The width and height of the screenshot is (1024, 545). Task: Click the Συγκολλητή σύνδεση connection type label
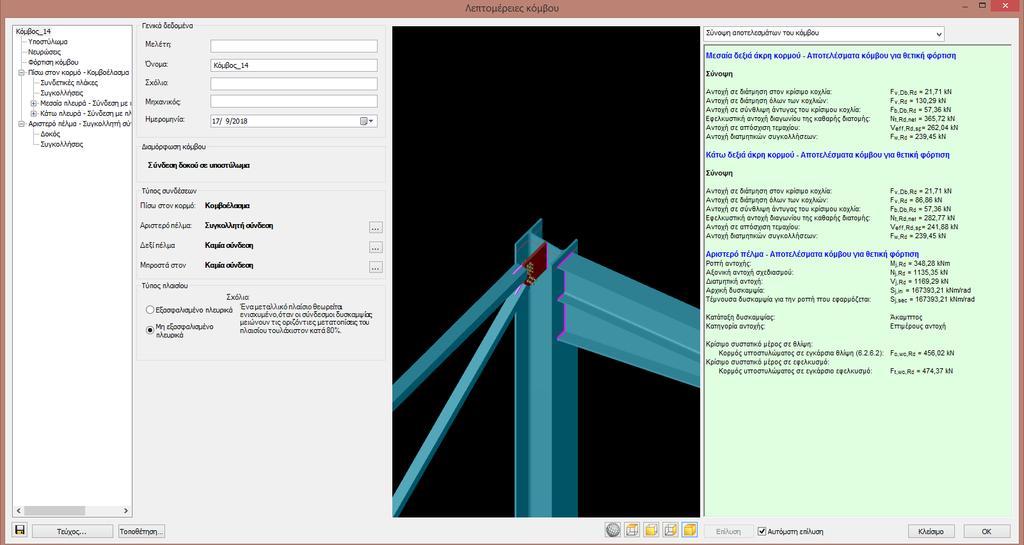point(239,226)
